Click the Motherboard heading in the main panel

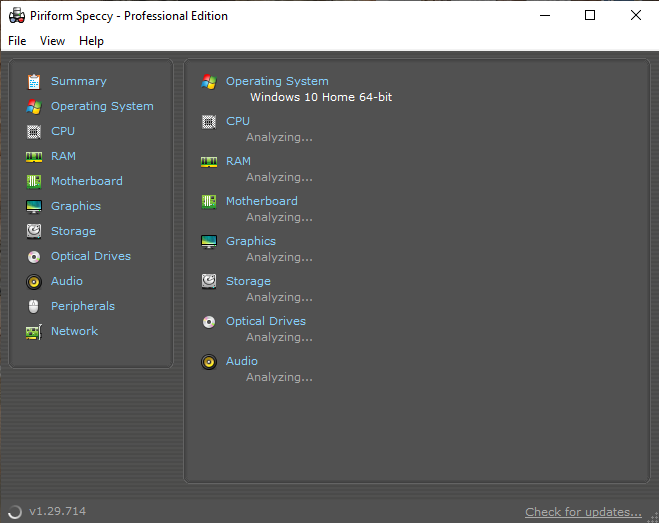tap(262, 201)
